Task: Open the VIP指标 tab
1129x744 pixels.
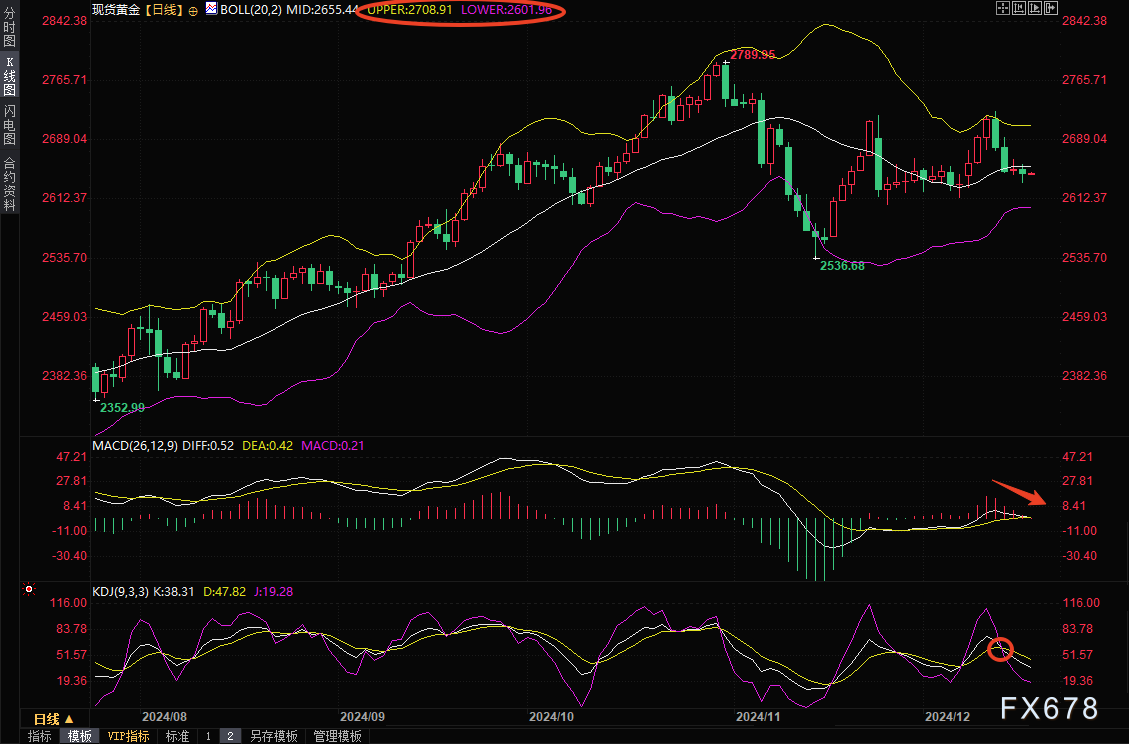Action: coord(128,736)
